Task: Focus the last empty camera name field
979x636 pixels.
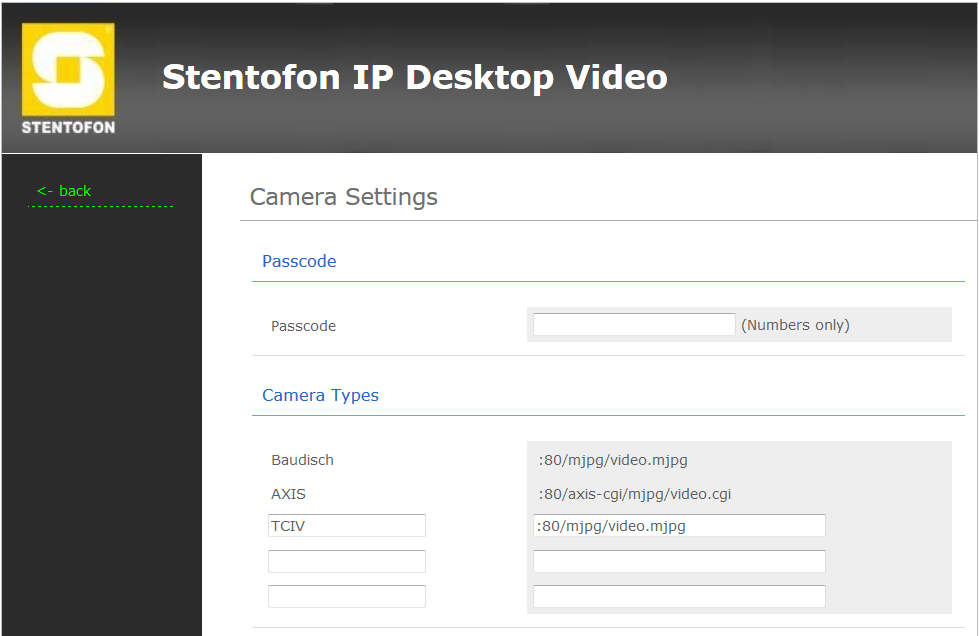Action: 346,596
